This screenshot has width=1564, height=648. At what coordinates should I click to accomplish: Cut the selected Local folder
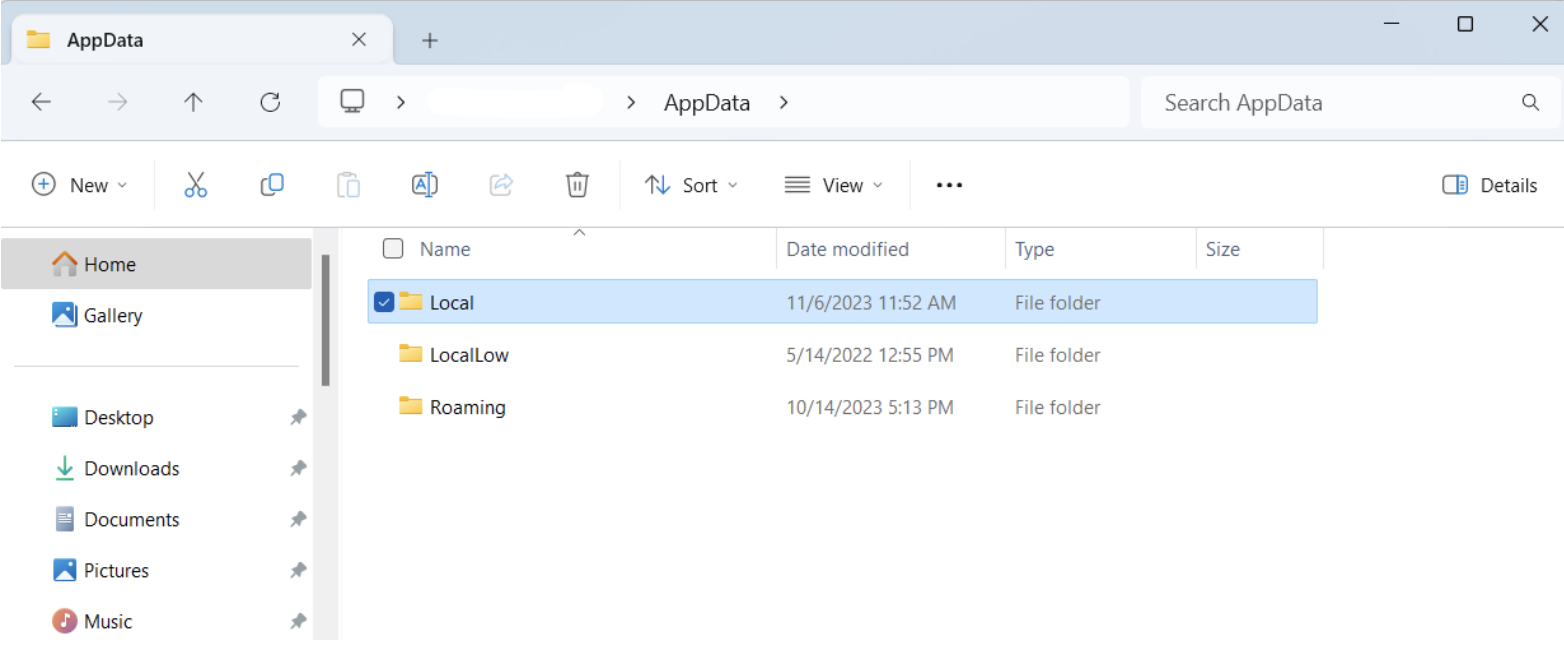[196, 184]
